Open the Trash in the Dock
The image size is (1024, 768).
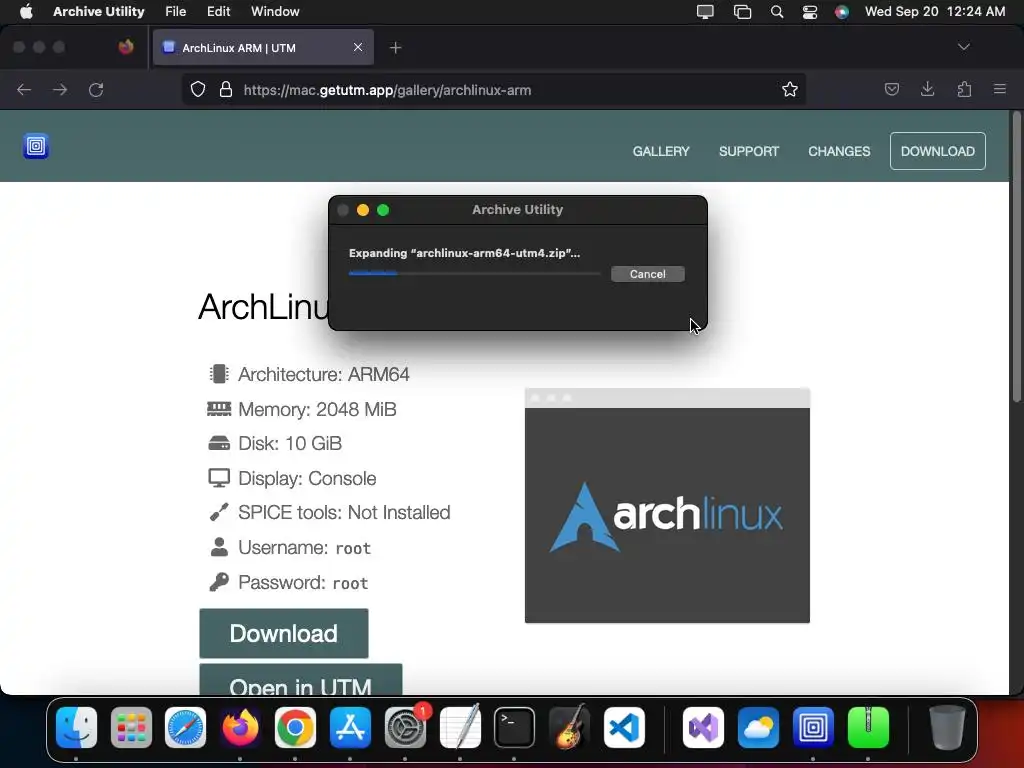click(947, 727)
